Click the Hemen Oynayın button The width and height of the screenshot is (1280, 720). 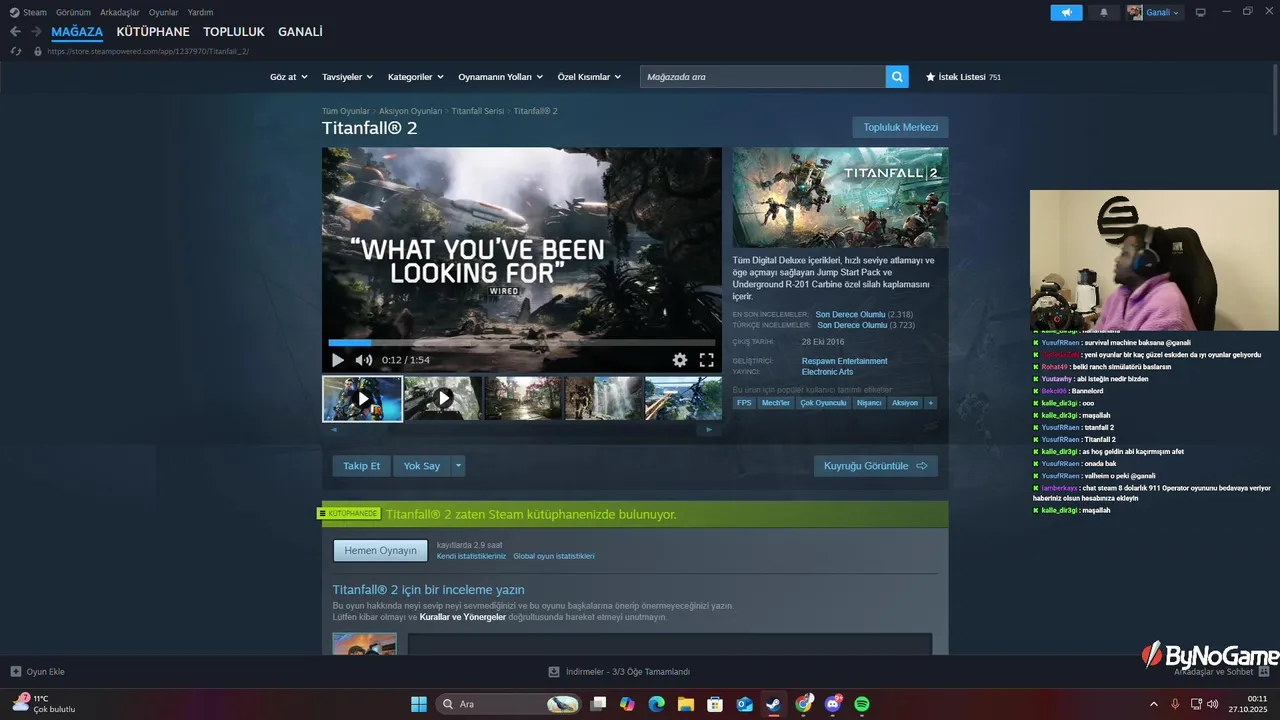coord(380,551)
